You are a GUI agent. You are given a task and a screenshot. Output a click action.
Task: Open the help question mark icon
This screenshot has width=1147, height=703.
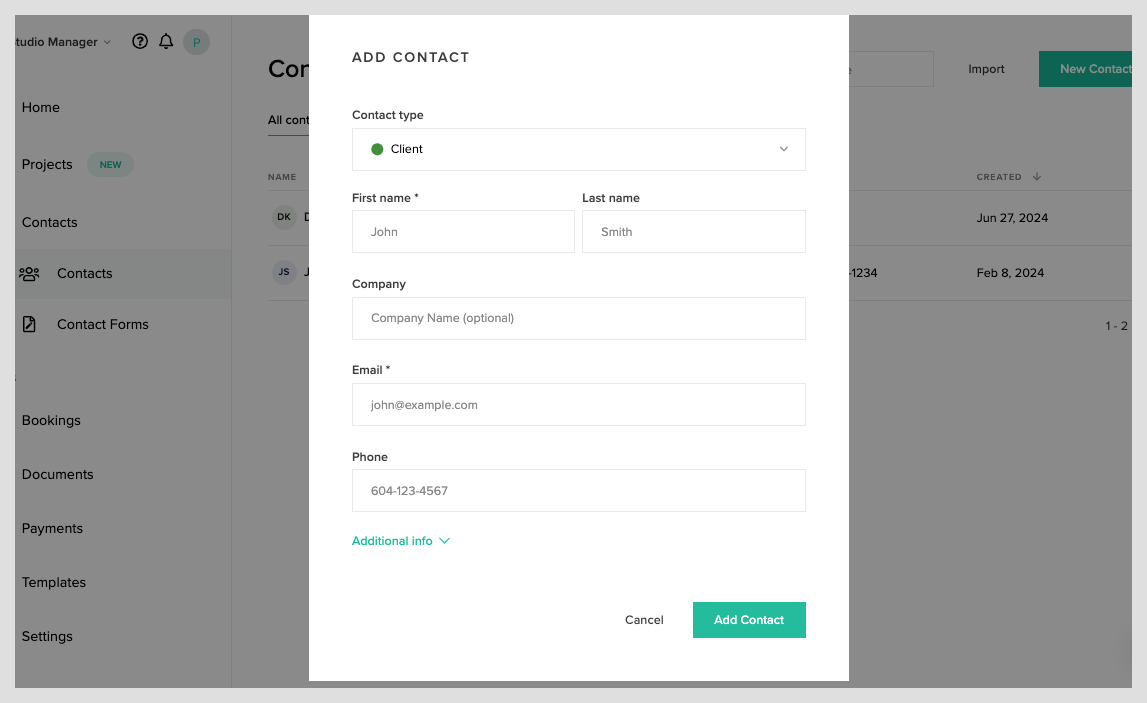tap(139, 41)
